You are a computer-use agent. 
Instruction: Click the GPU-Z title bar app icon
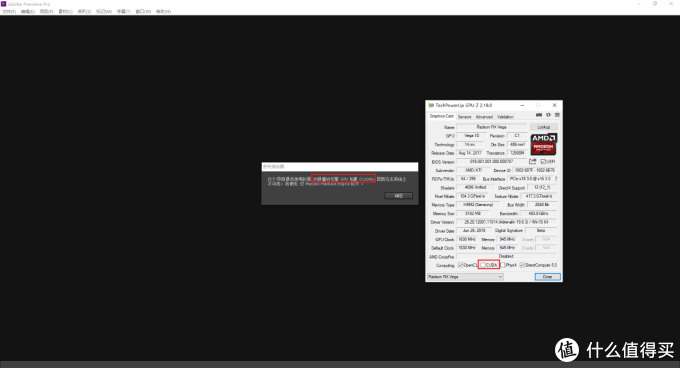pyautogui.click(x=431, y=105)
